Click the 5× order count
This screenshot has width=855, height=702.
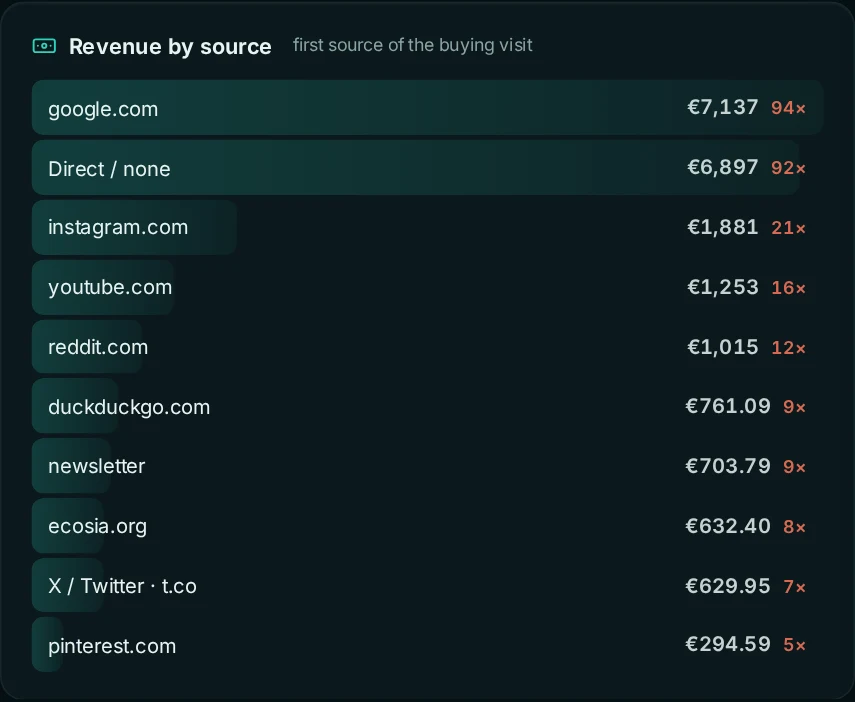[794, 645]
